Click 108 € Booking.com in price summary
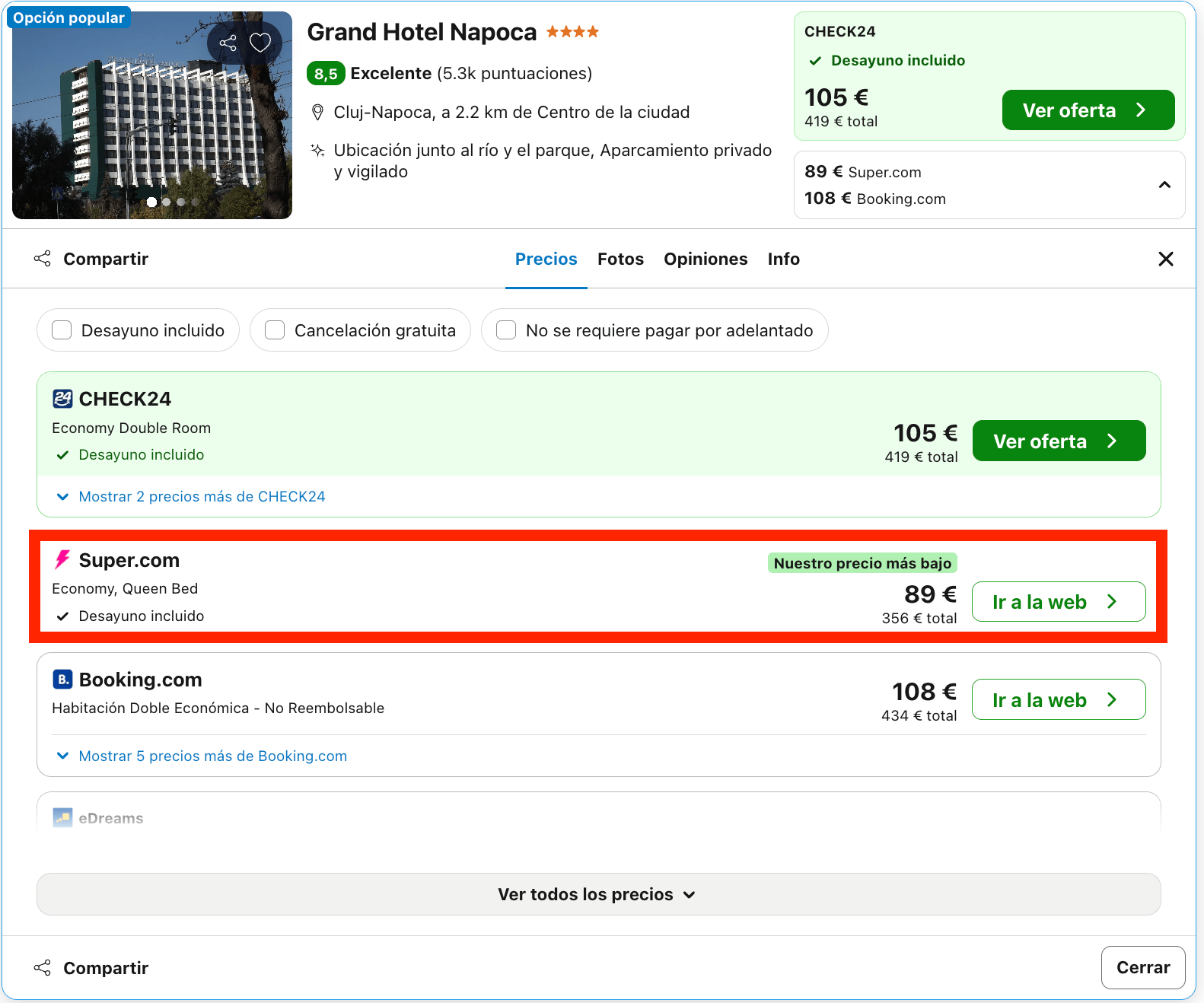1204x1003 pixels. tap(875, 199)
